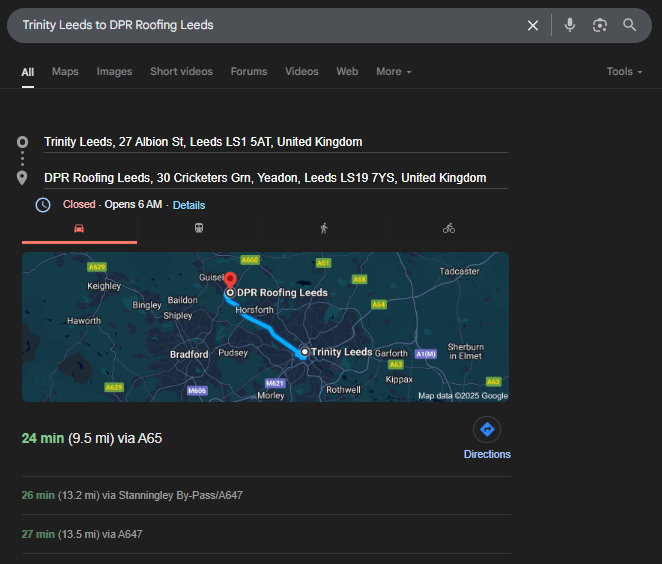The height and width of the screenshot is (564, 662).
Task: Switch to the Images tab
Action: click(114, 71)
